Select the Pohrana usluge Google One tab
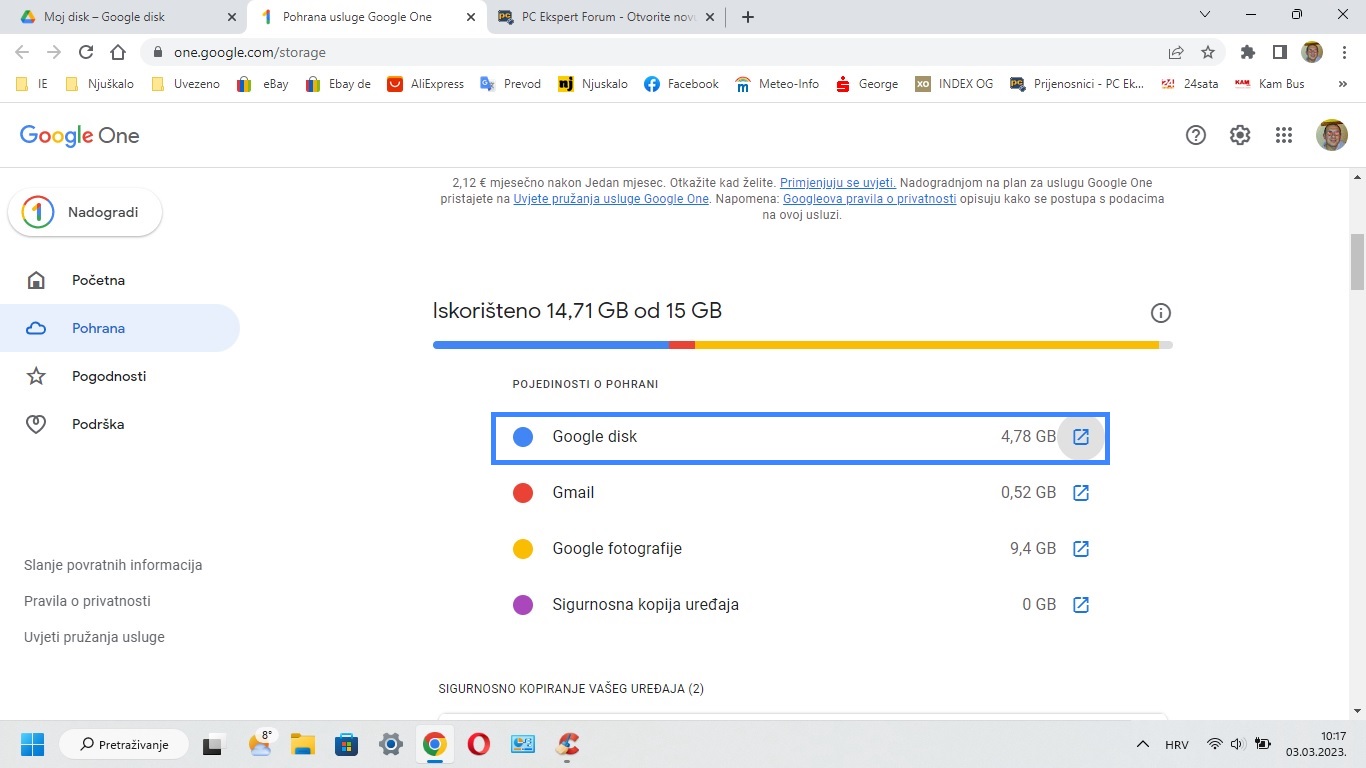 pos(365,17)
